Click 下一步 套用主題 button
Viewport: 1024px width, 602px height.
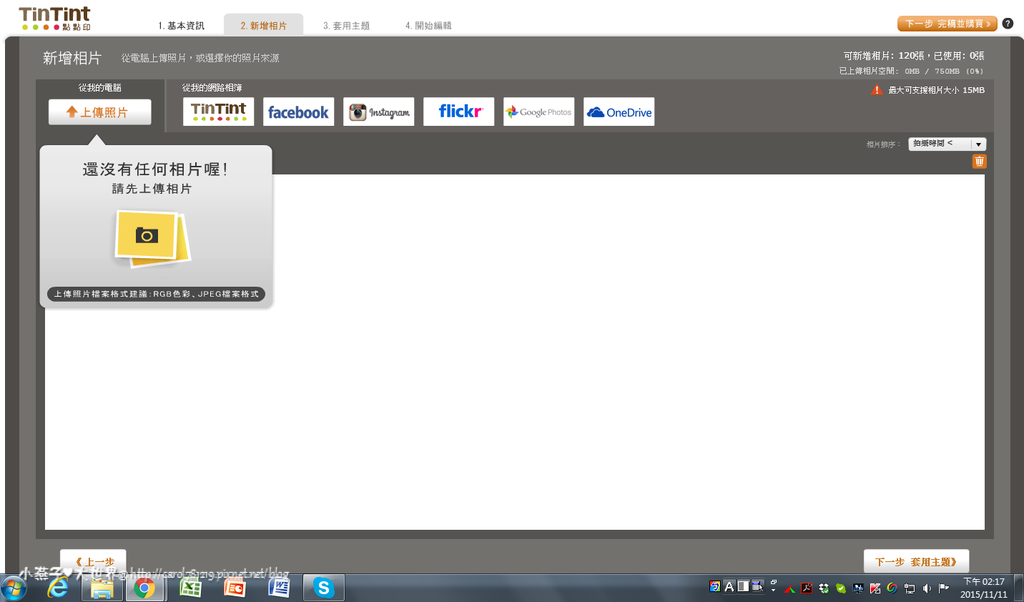coord(916,562)
